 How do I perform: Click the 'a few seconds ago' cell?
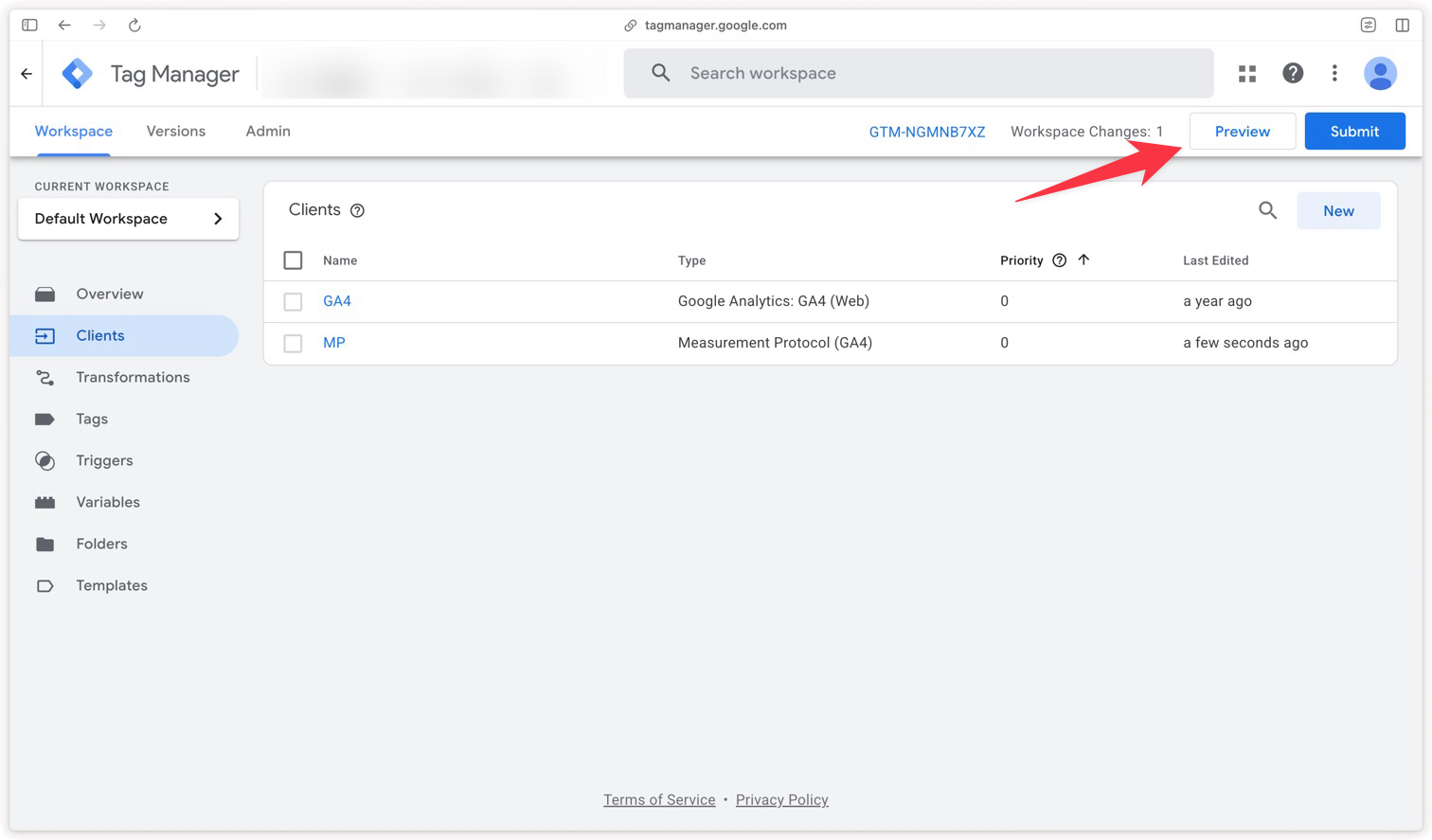(1245, 343)
